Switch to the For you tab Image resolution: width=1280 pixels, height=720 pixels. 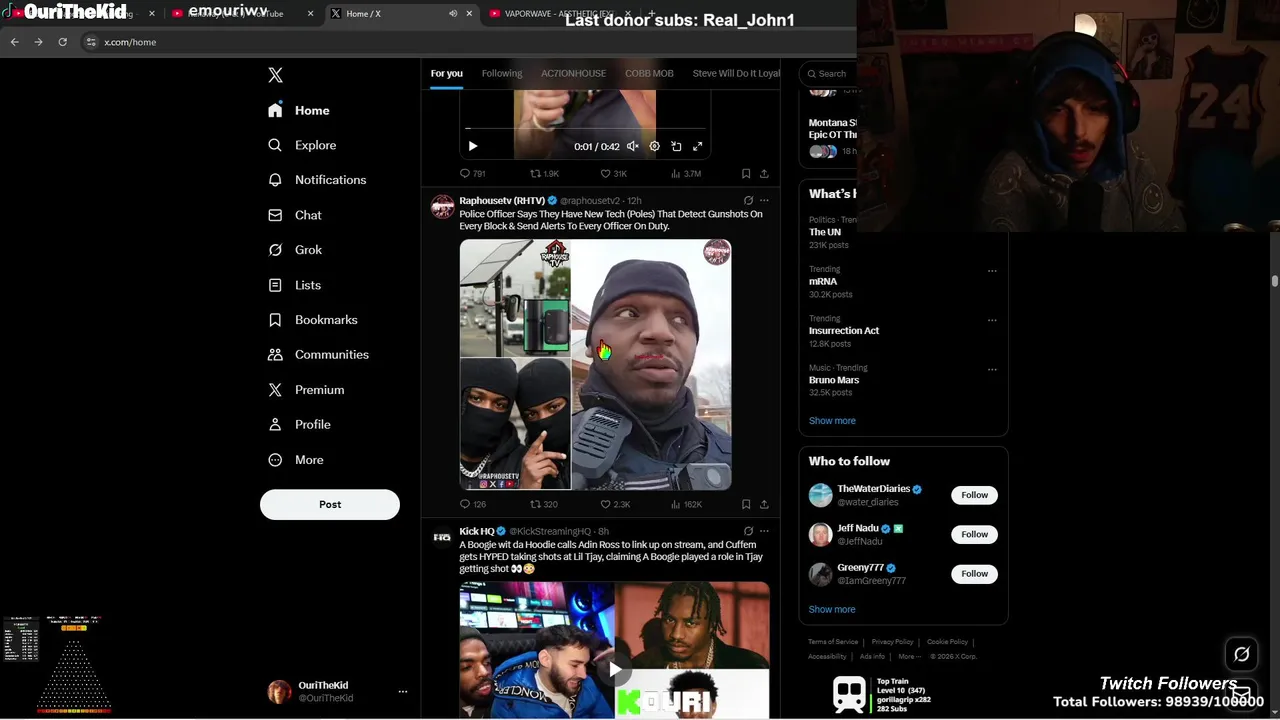point(447,73)
